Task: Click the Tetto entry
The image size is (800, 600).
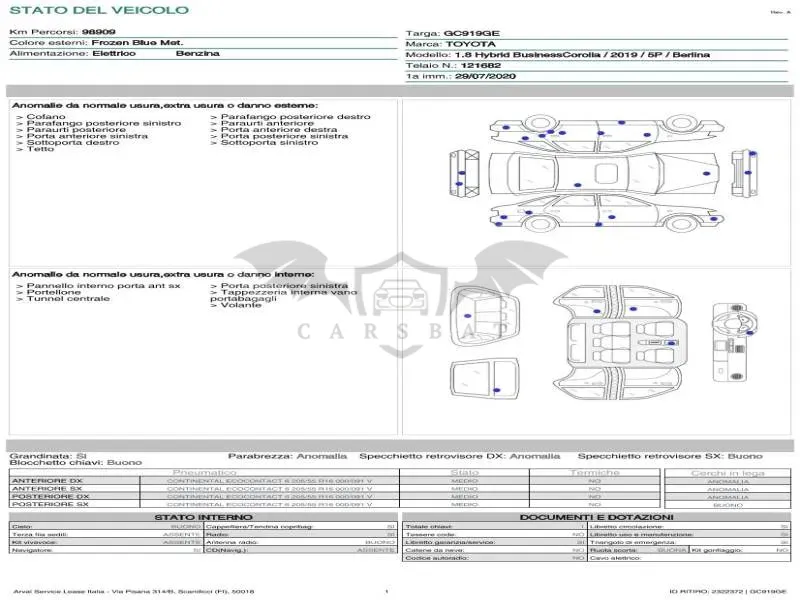Action: click(x=40, y=148)
